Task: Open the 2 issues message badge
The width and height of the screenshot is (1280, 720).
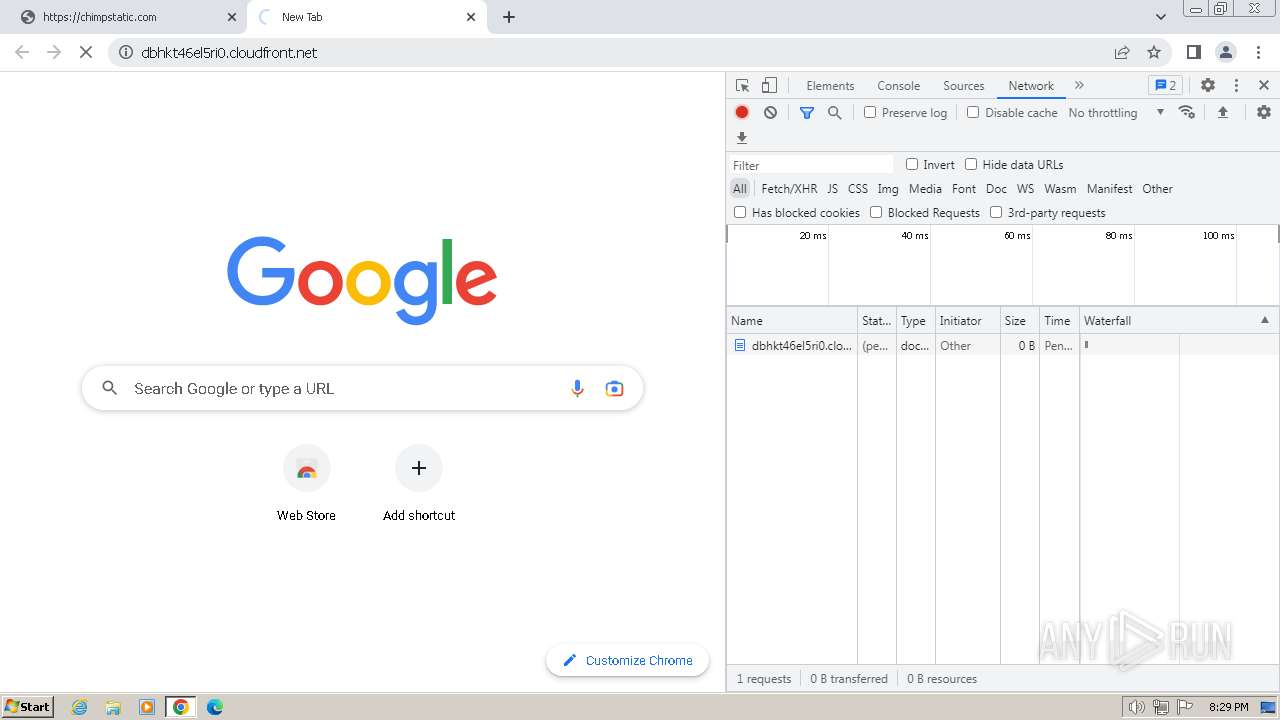Action: pyautogui.click(x=1165, y=86)
